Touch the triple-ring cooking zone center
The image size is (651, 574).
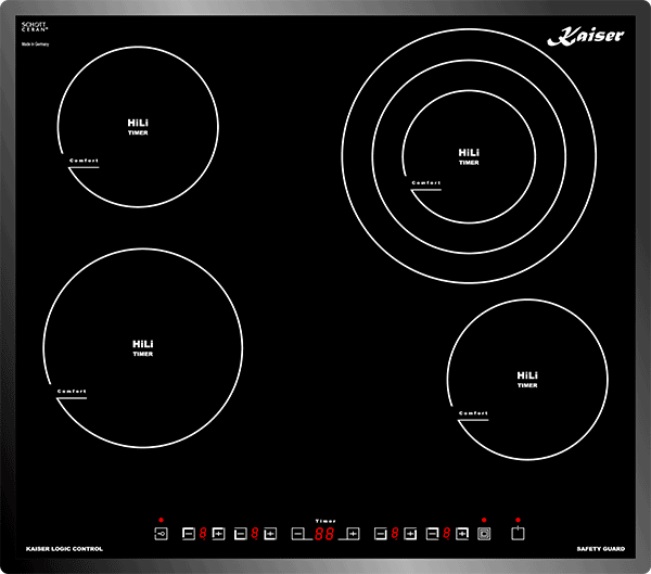(468, 155)
